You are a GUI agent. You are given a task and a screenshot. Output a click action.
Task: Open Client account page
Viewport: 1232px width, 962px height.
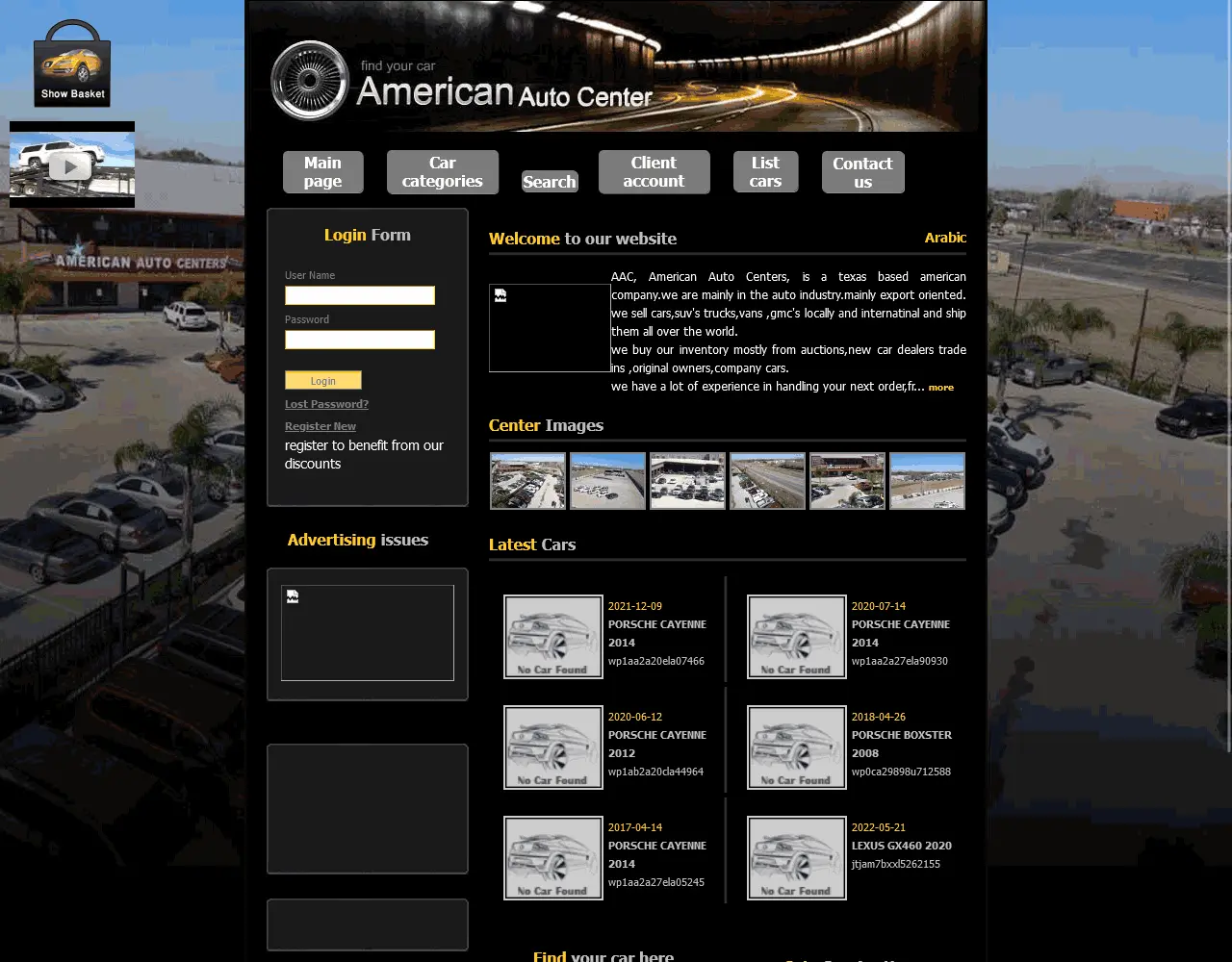(x=654, y=172)
